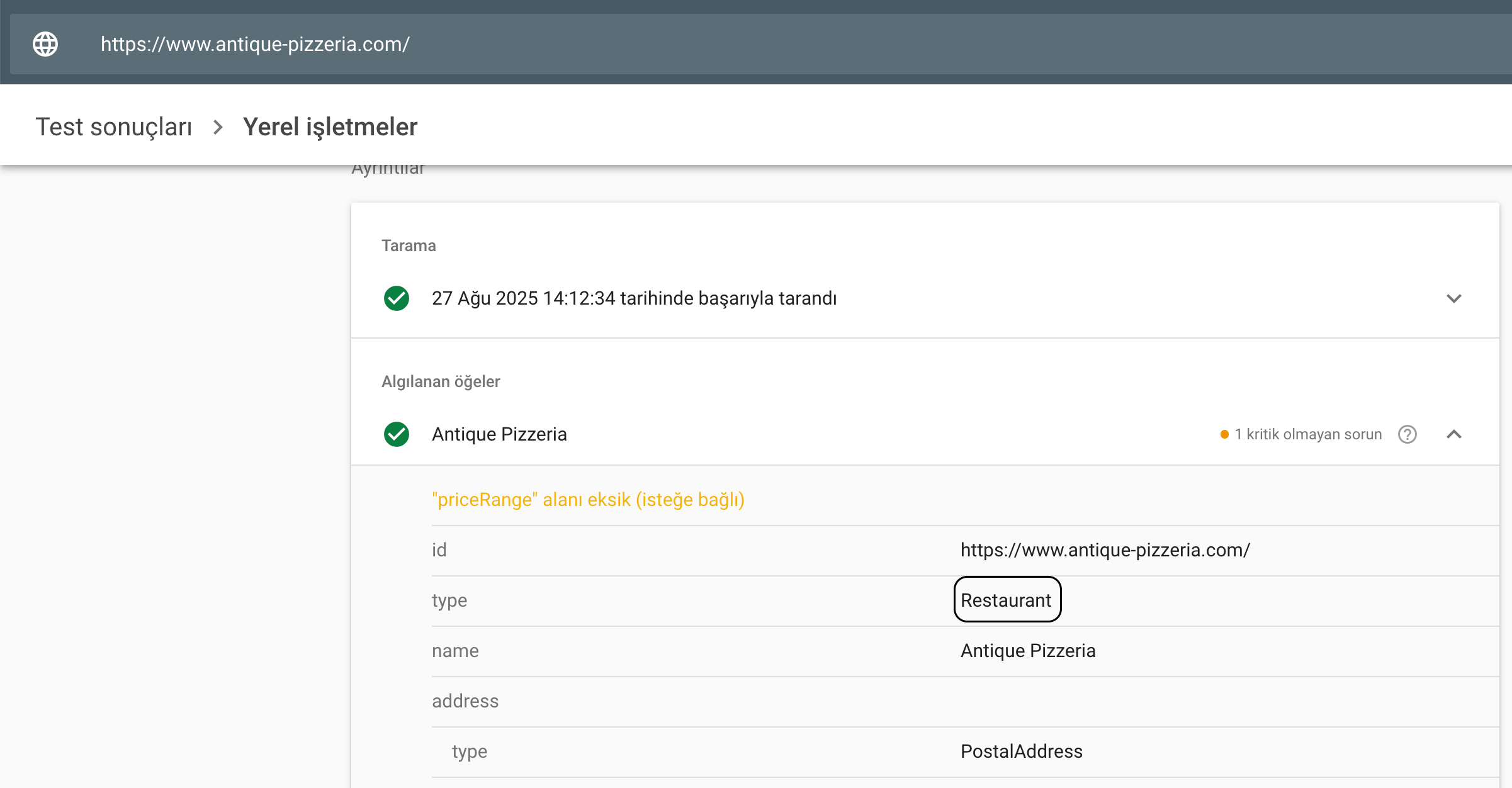Viewport: 1512px width, 788px height.
Task: Click the PostalAddress value
Action: [1022, 751]
